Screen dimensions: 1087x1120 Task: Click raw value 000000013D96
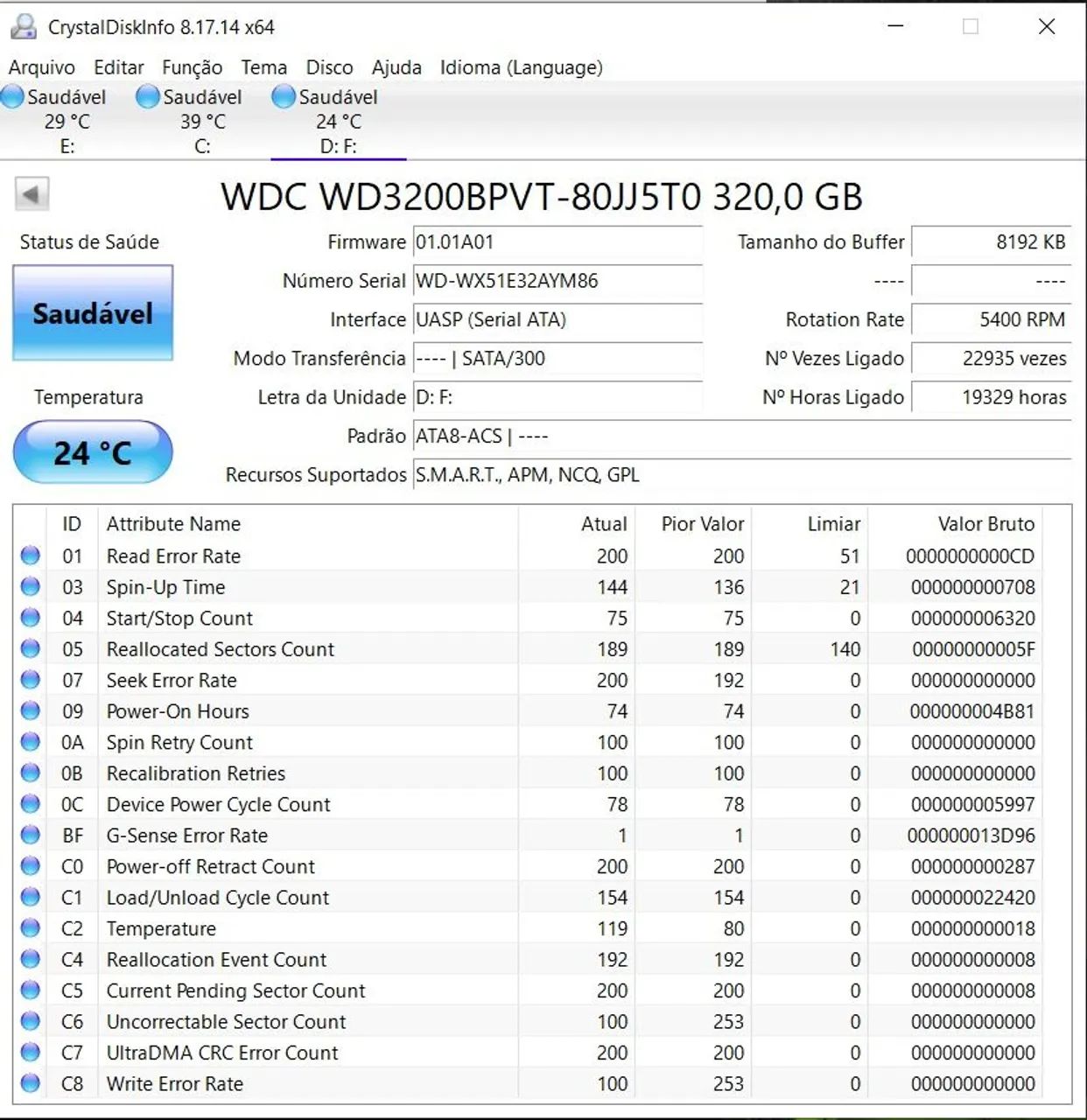point(971,836)
